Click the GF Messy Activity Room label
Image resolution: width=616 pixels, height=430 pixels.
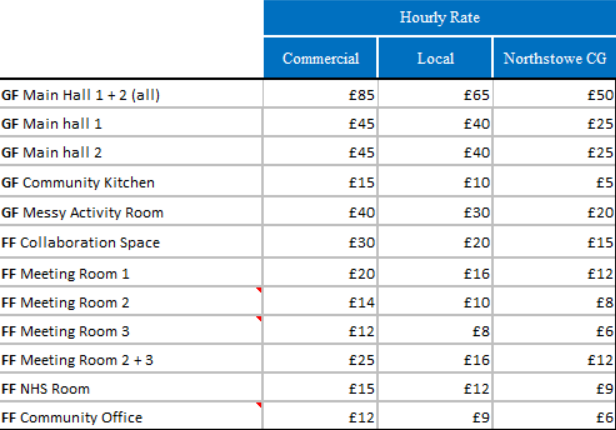(131, 212)
